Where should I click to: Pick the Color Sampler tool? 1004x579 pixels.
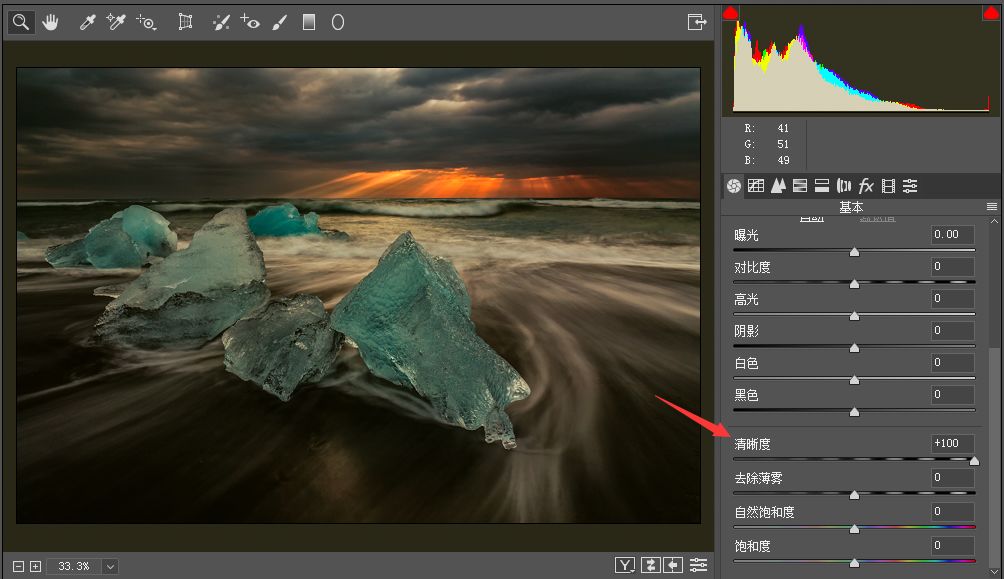coord(116,22)
